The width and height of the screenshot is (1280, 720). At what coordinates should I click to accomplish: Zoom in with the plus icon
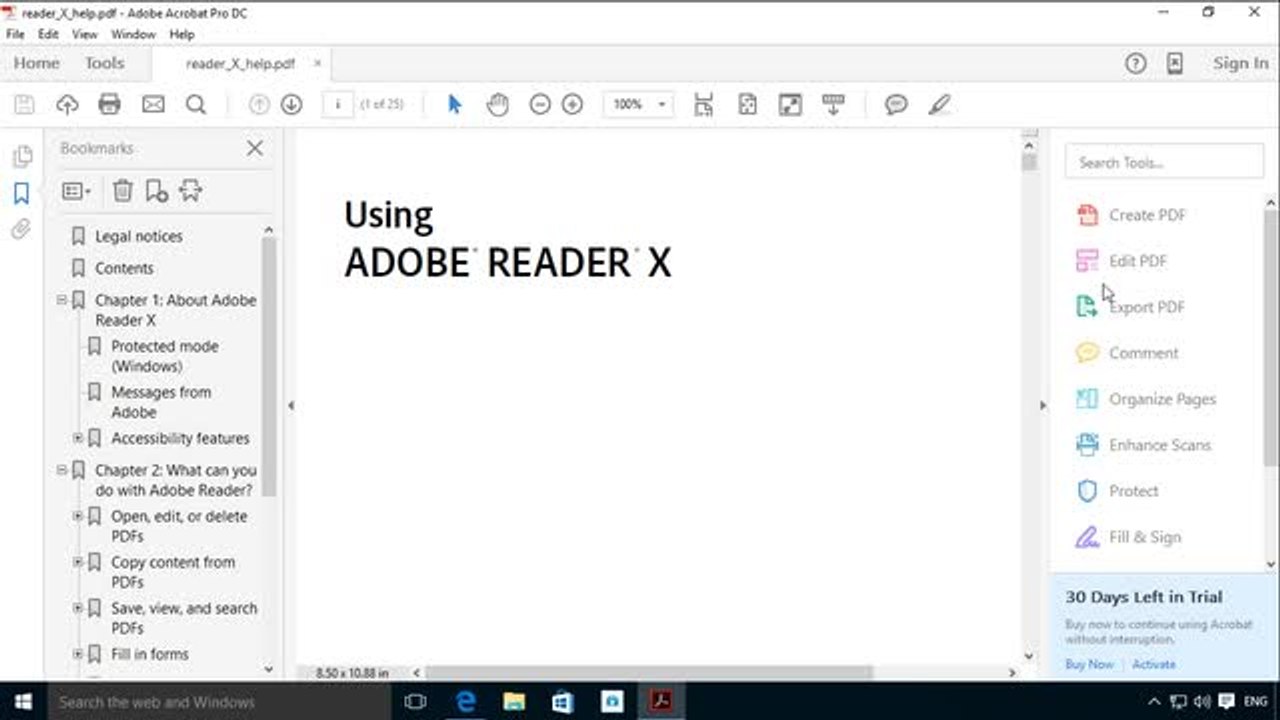(x=572, y=104)
